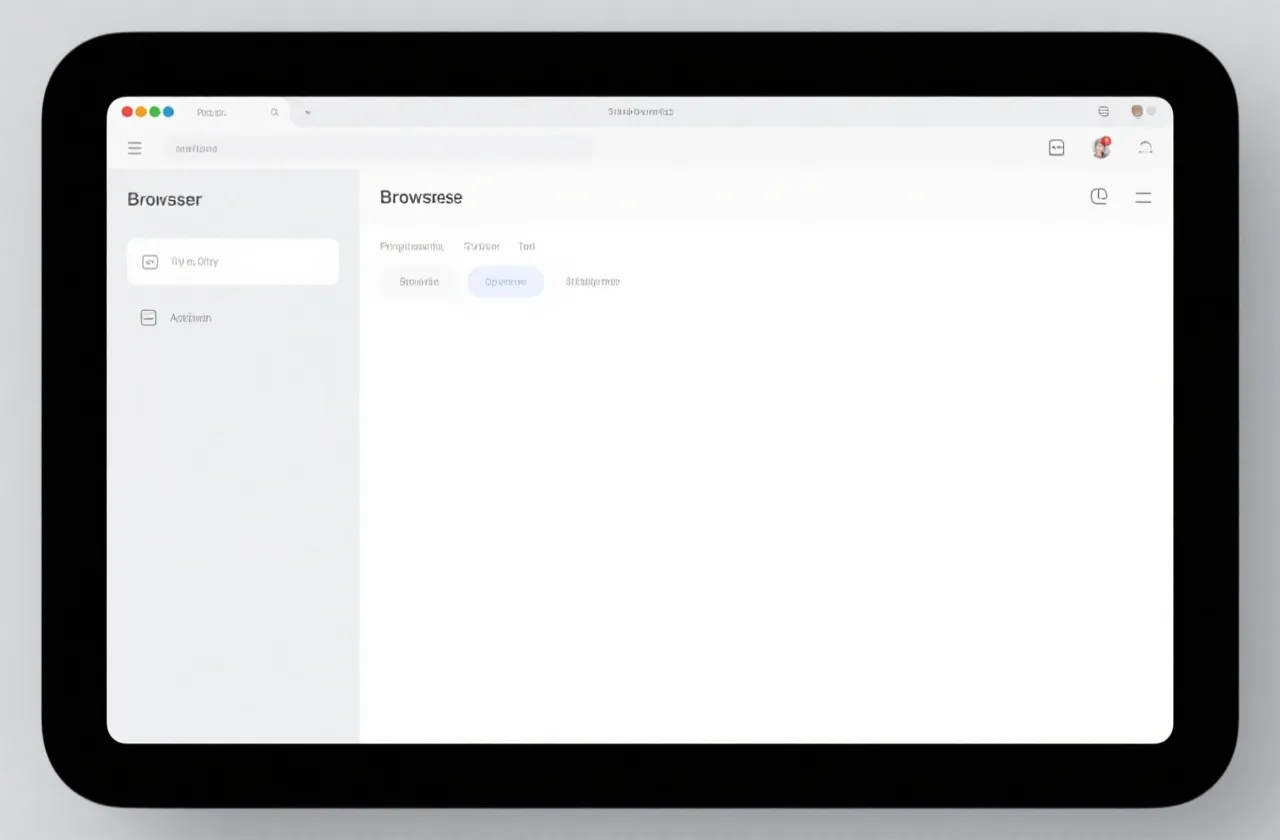Select the second sidebar item below the highlighted one
The width and height of the screenshot is (1280, 840).
click(190, 318)
